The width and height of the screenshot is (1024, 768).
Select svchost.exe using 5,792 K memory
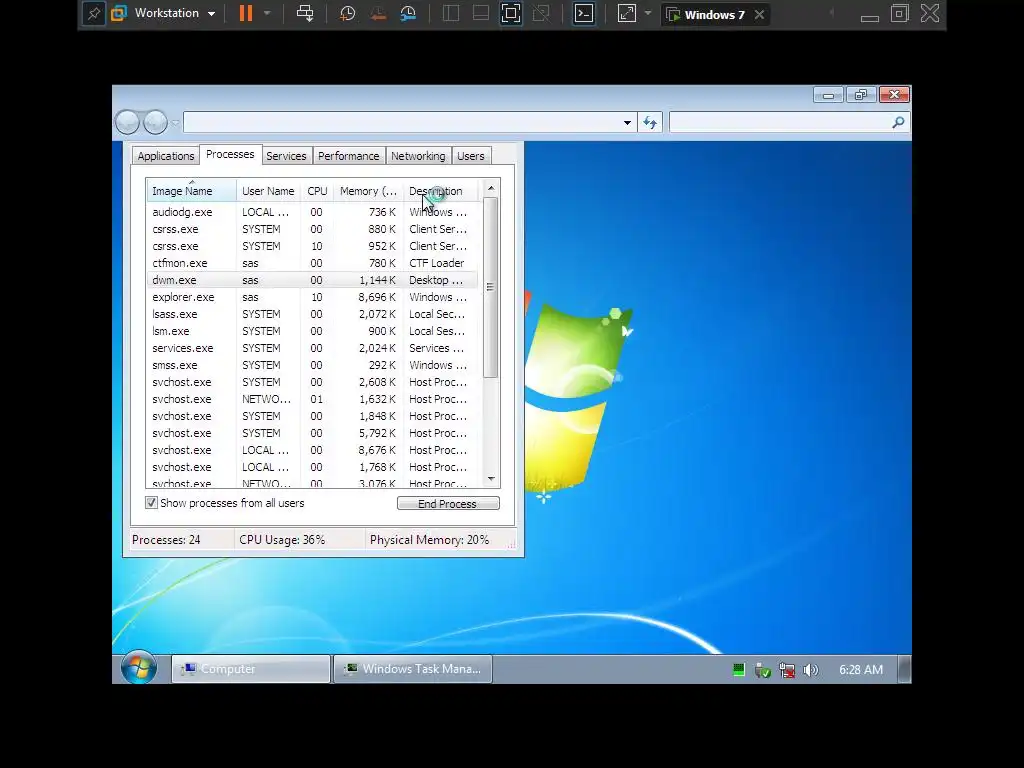click(312, 433)
